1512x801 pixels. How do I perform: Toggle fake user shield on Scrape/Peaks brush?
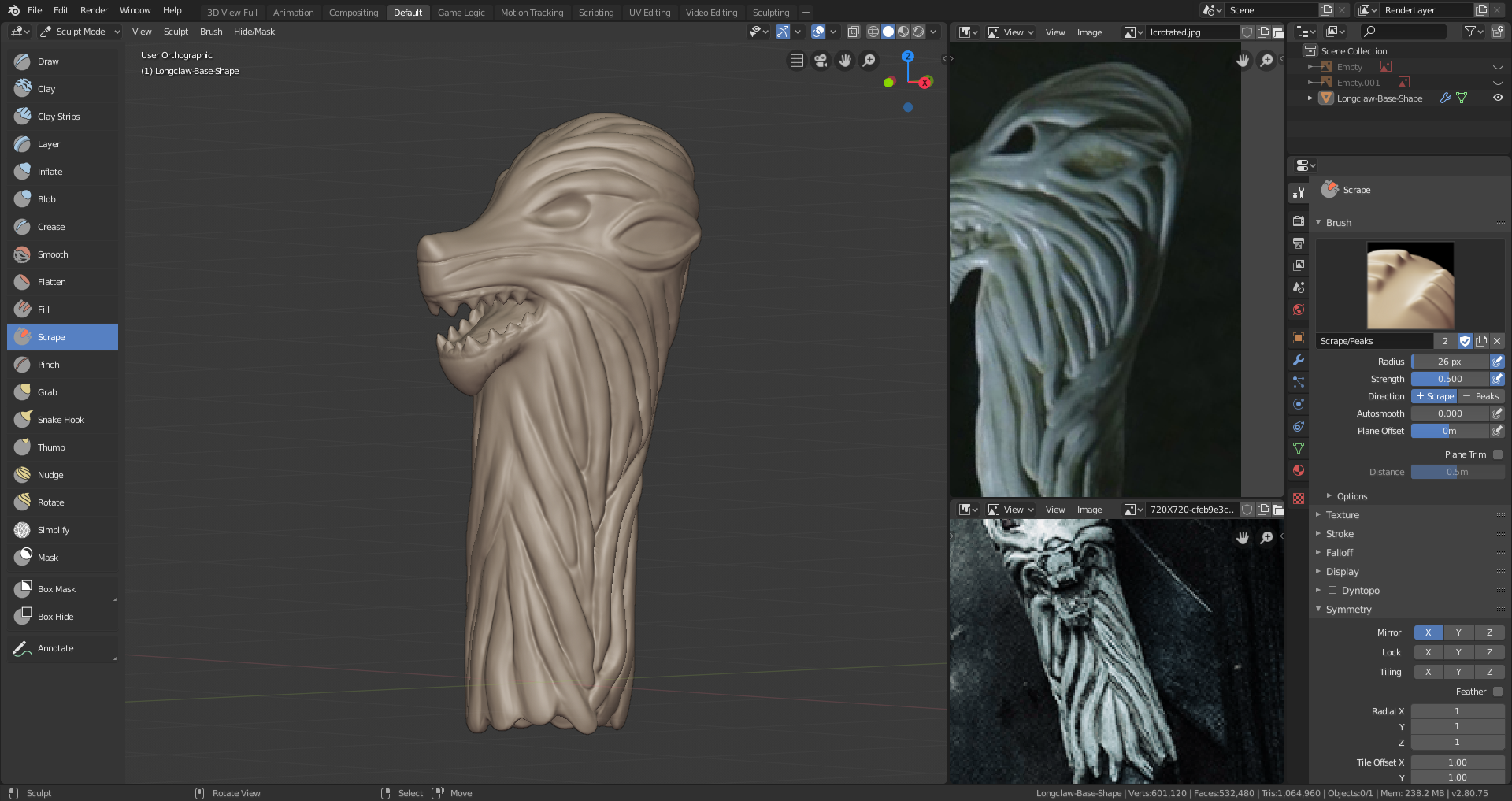(x=1466, y=341)
